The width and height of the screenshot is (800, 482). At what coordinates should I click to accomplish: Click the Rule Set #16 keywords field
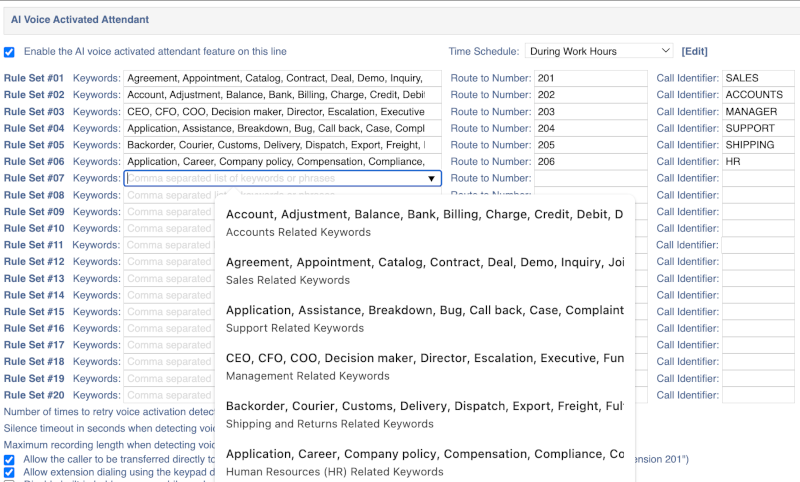coord(169,328)
